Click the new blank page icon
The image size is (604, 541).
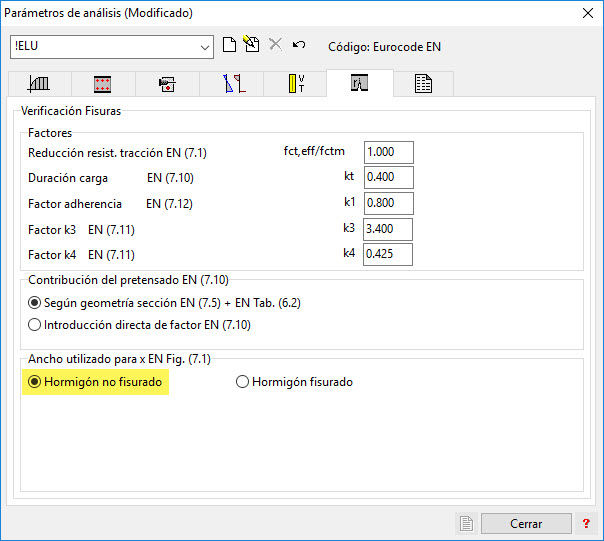click(229, 46)
